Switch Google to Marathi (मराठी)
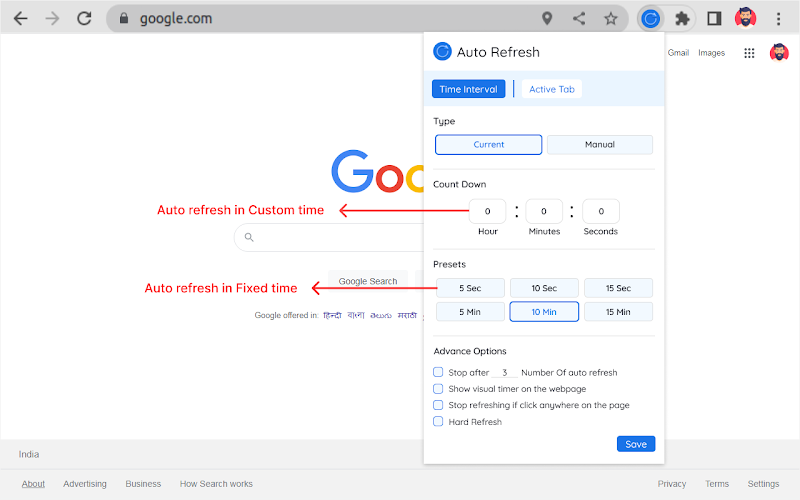Image resolution: width=800 pixels, height=500 pixels. [x=407, y=315]
